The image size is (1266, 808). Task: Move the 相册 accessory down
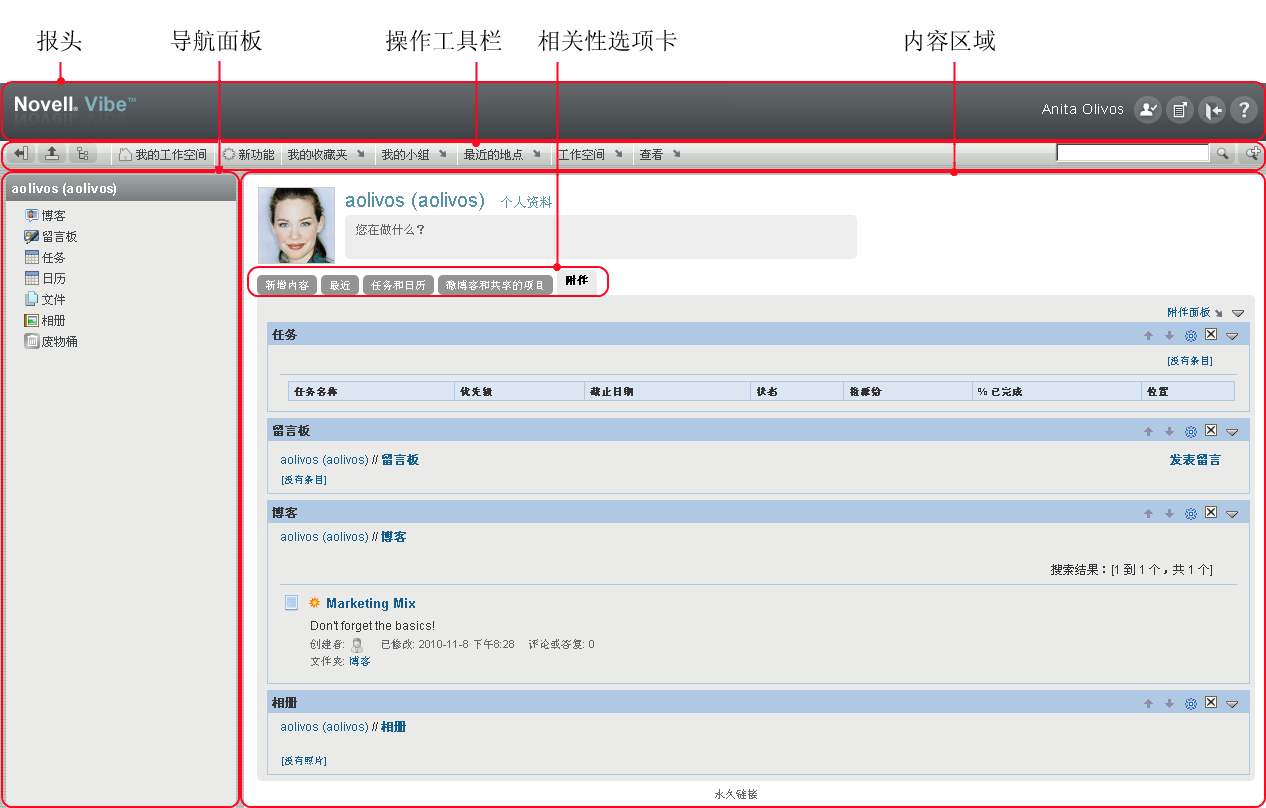(x=1169, y=704)
